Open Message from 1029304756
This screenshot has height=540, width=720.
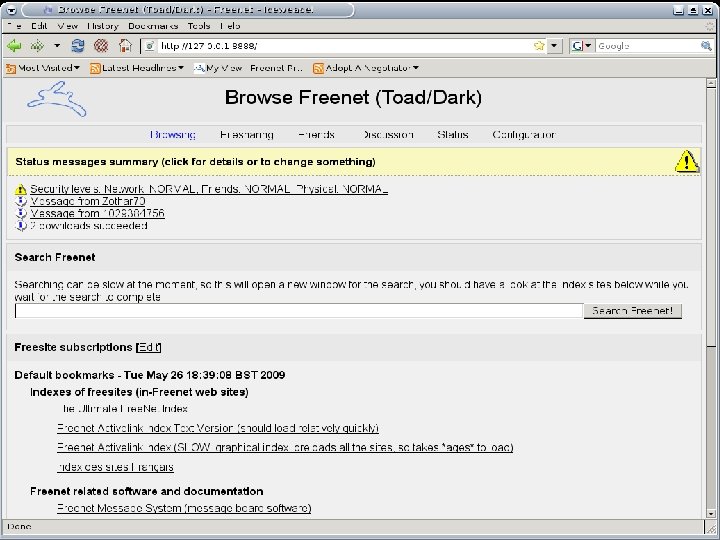(x=97, y=213)
